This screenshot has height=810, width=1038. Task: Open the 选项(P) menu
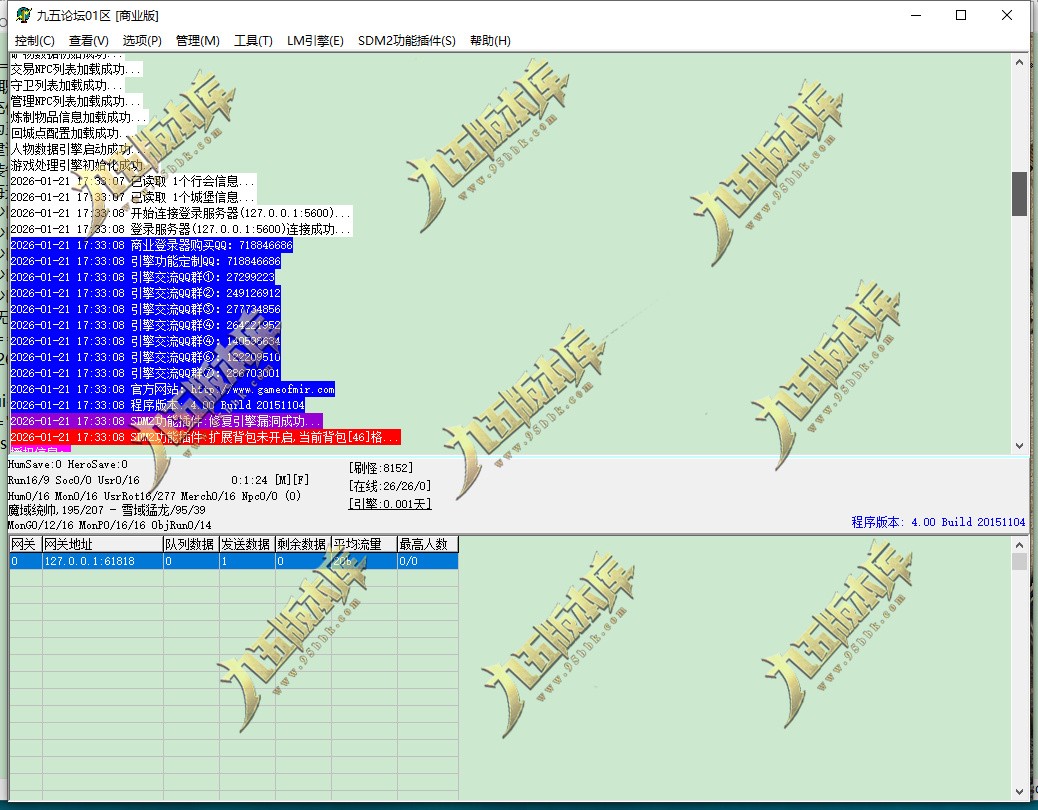coord(142,41)
